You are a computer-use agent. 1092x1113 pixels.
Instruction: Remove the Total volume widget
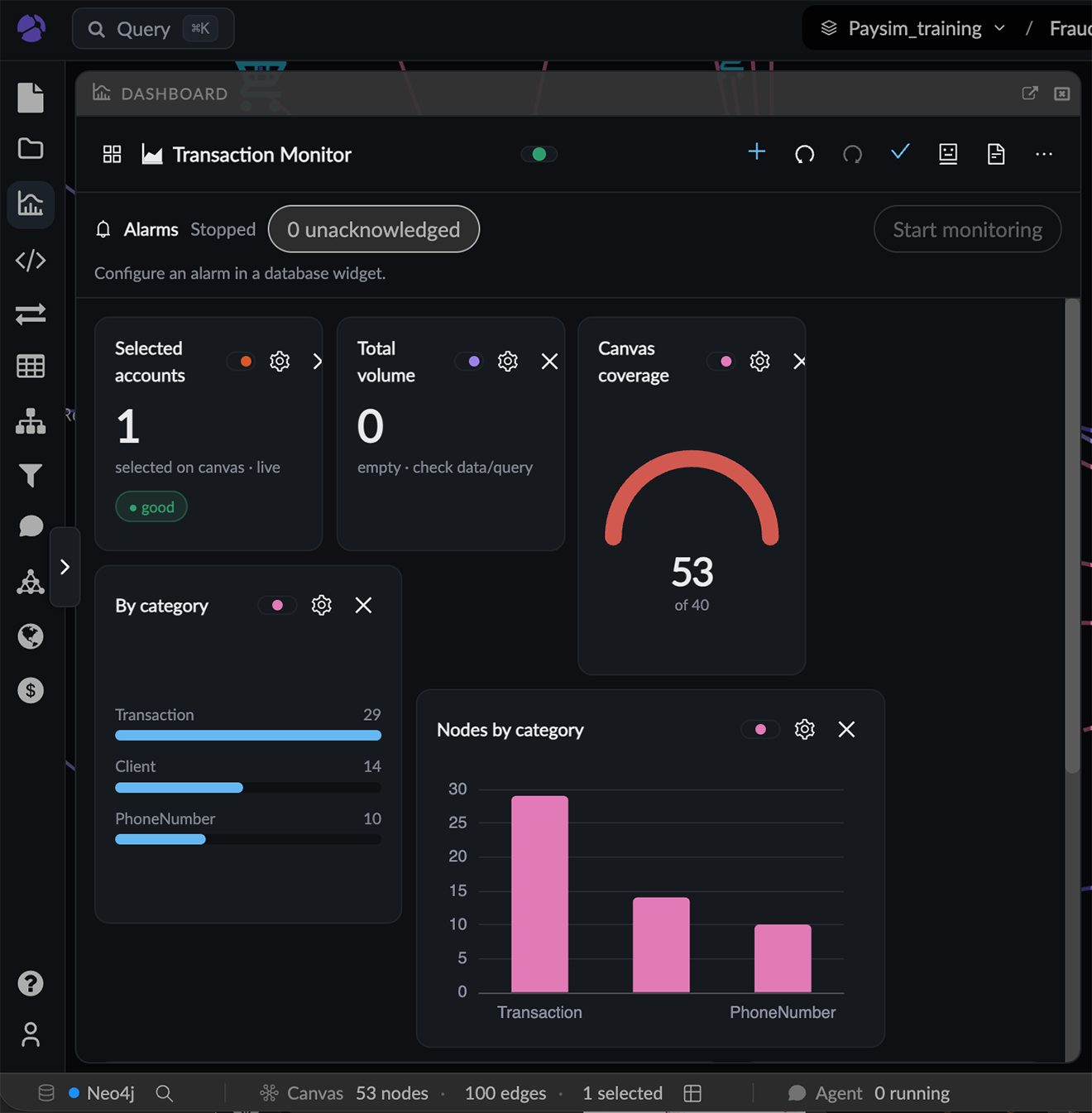[549, 361]
